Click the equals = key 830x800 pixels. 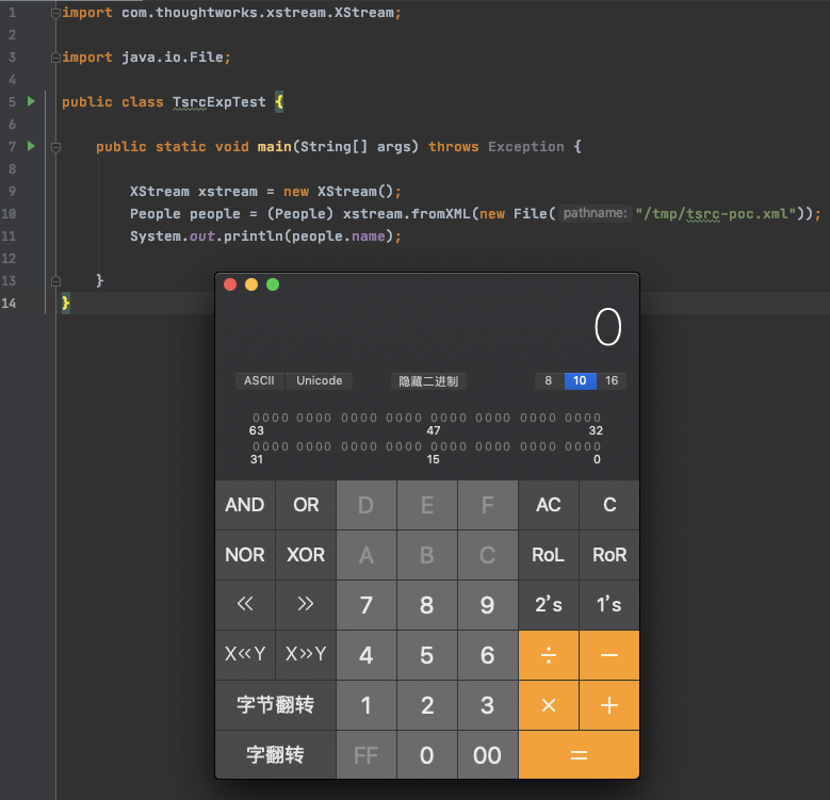[x=579, y=755]
